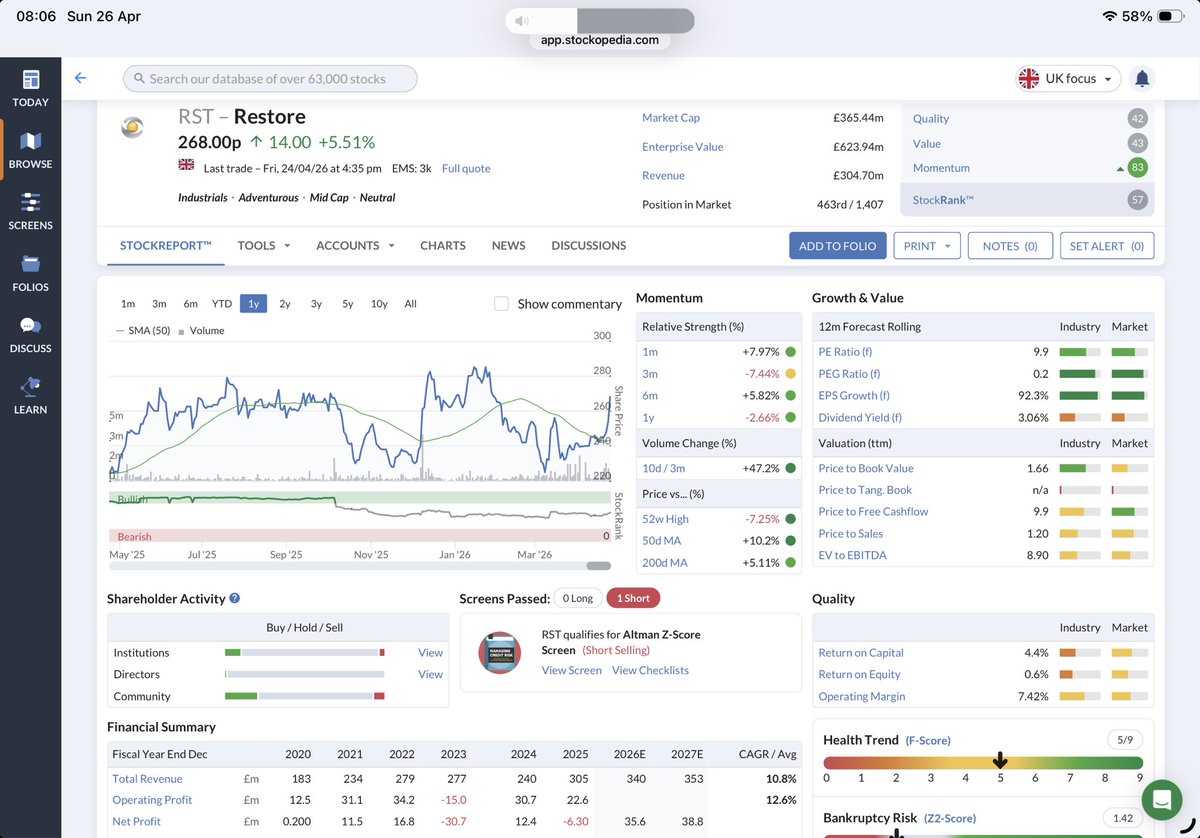Click the chart horizontal scroll handle
The image size is (1200, 838).
point(598,566)
